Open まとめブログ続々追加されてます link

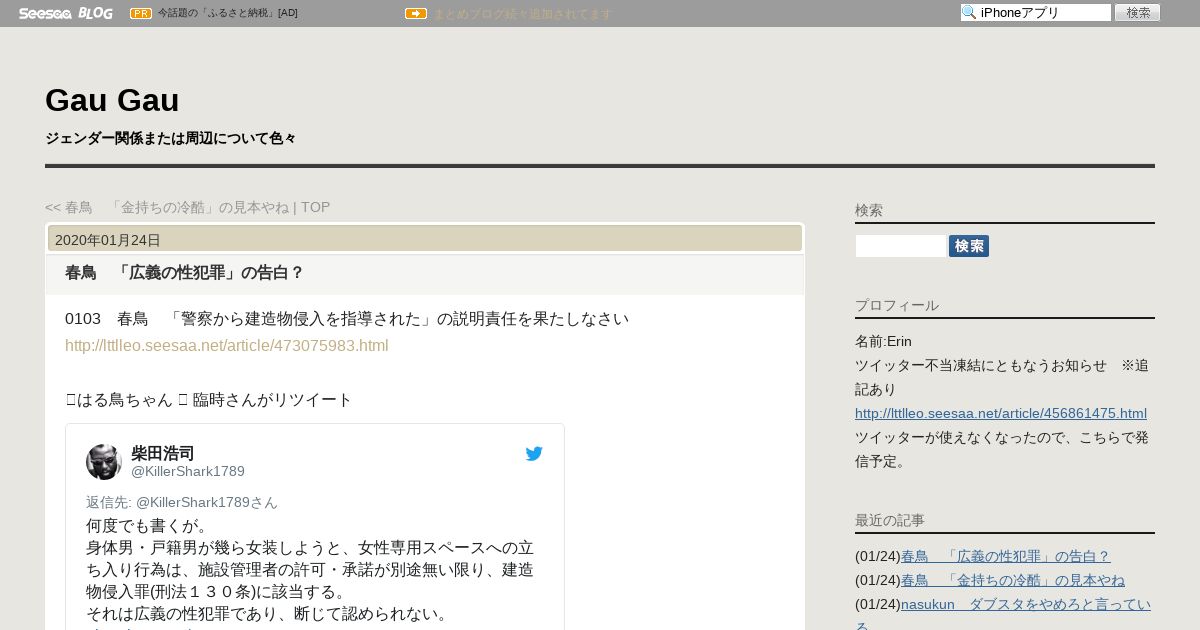click(x=522, y=14)
